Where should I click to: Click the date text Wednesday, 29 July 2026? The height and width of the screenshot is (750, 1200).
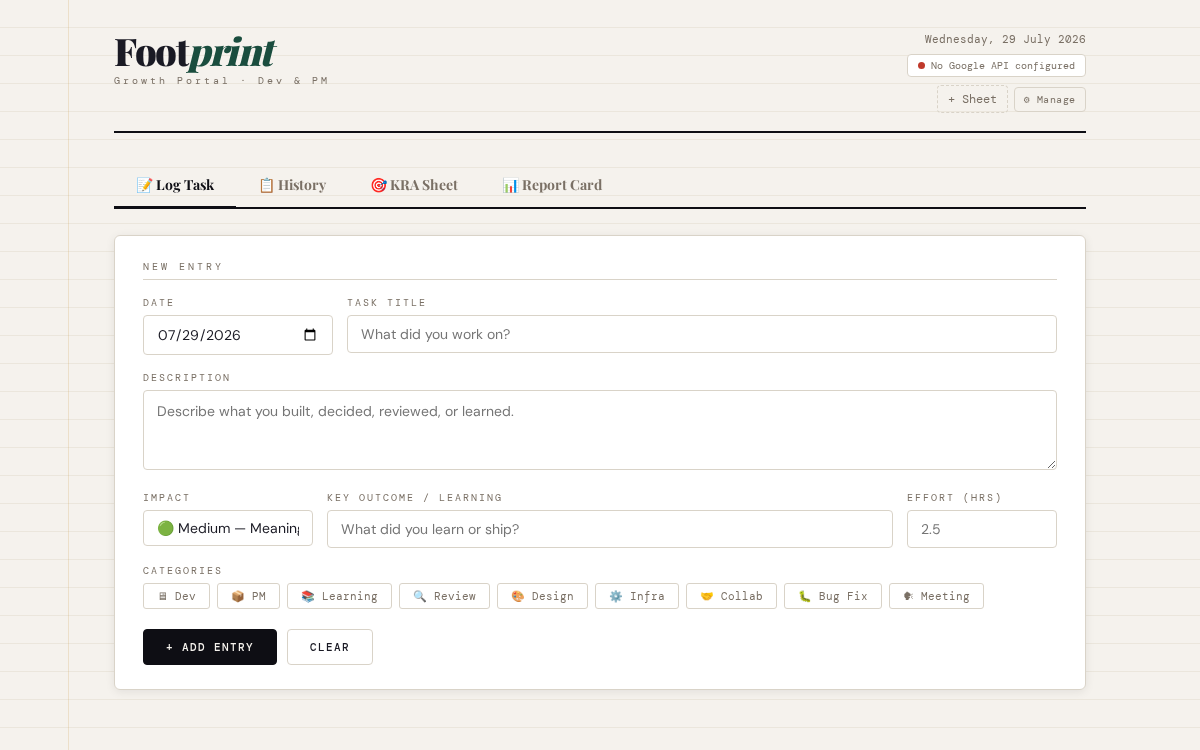coord(1005,39)
